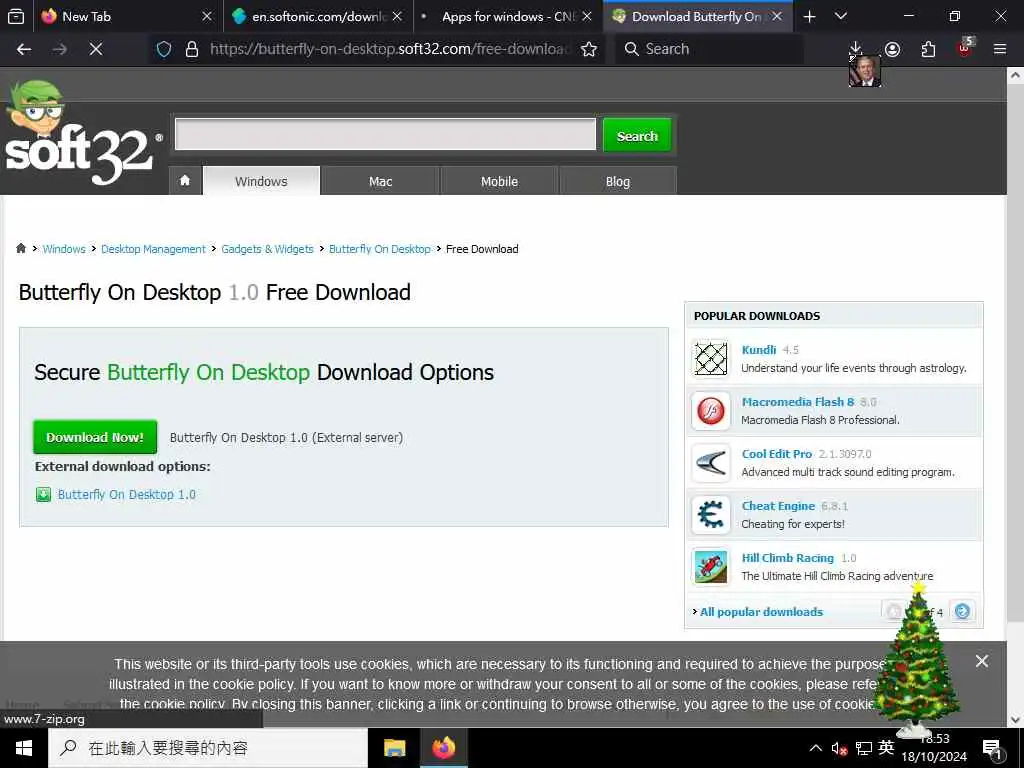Viewport: 1024px width, 768px height.
Task: Click the Cool Edit Pro icon
Action: (711, 463)
